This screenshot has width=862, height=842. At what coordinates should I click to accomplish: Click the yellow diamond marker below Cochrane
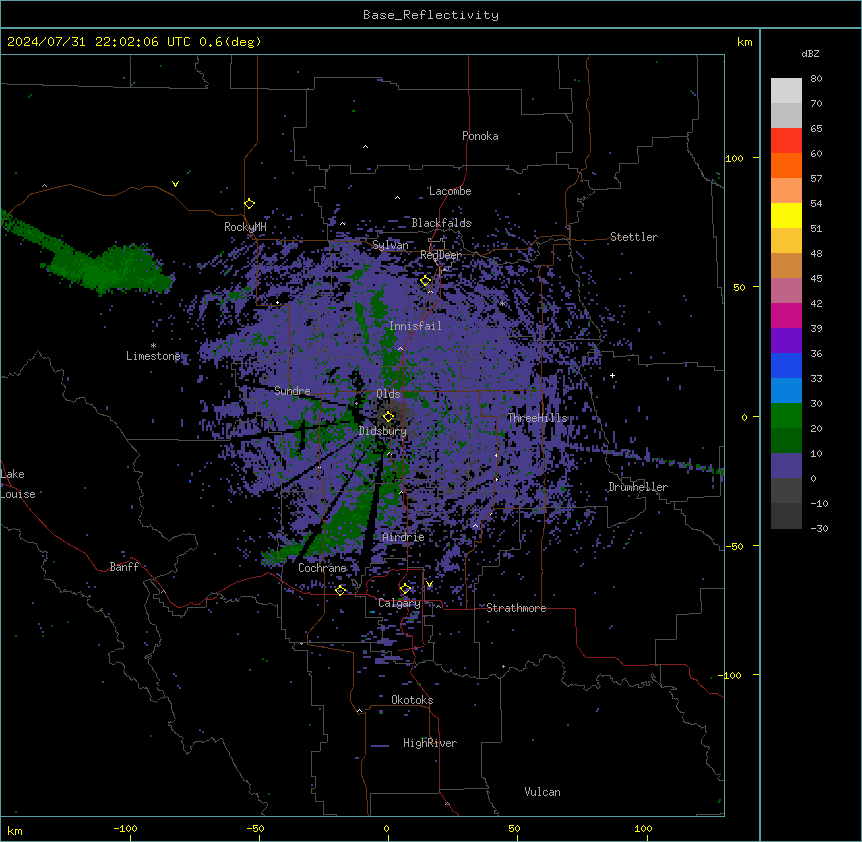341,591
